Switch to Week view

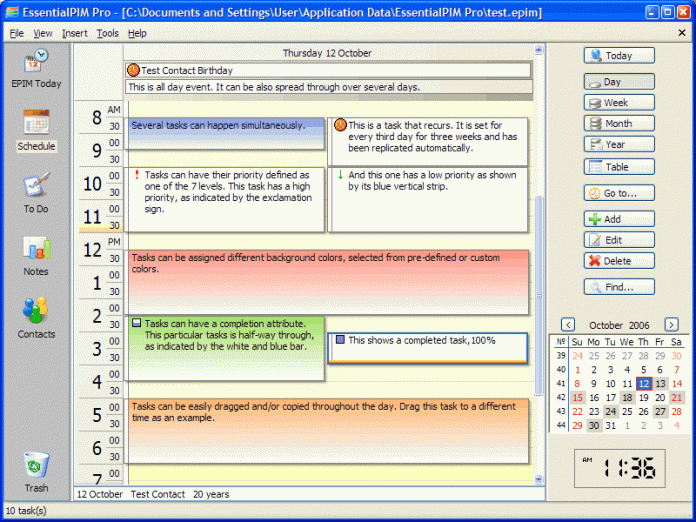click(620, 103)
